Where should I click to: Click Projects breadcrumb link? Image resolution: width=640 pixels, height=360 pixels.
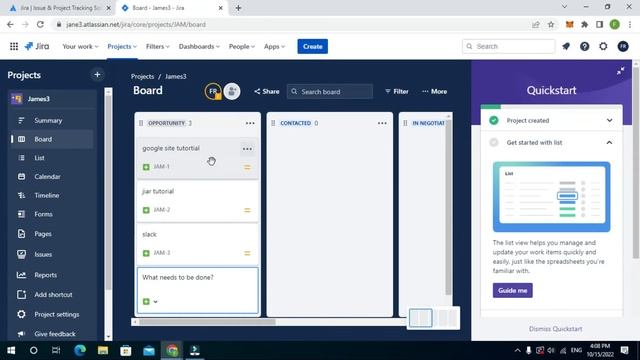point(142,76)
